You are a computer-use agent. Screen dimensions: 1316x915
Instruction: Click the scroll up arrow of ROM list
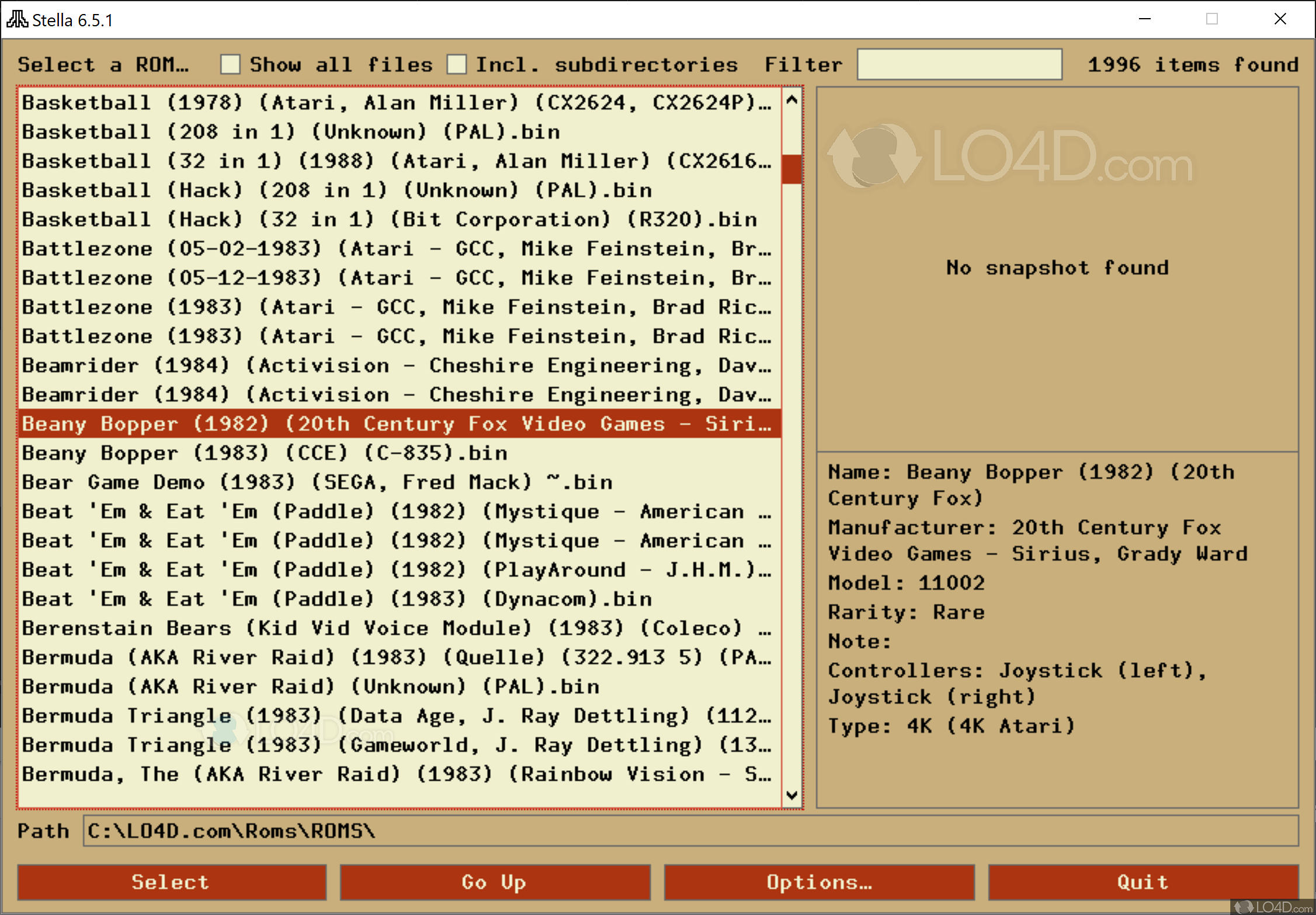(x=791, y=100)
